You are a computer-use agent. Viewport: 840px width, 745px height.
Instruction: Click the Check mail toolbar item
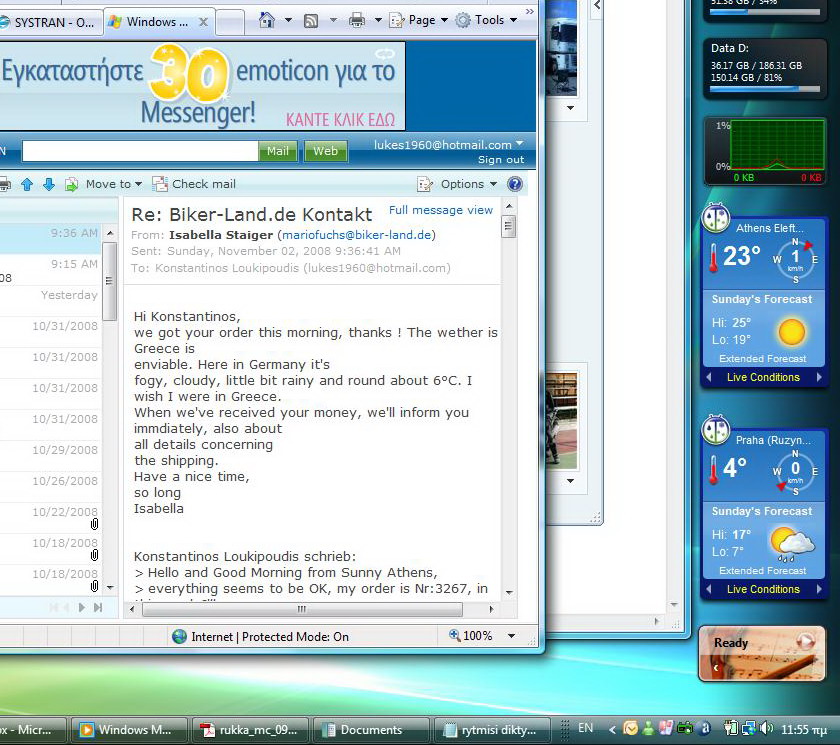click(x=194, y=184)
